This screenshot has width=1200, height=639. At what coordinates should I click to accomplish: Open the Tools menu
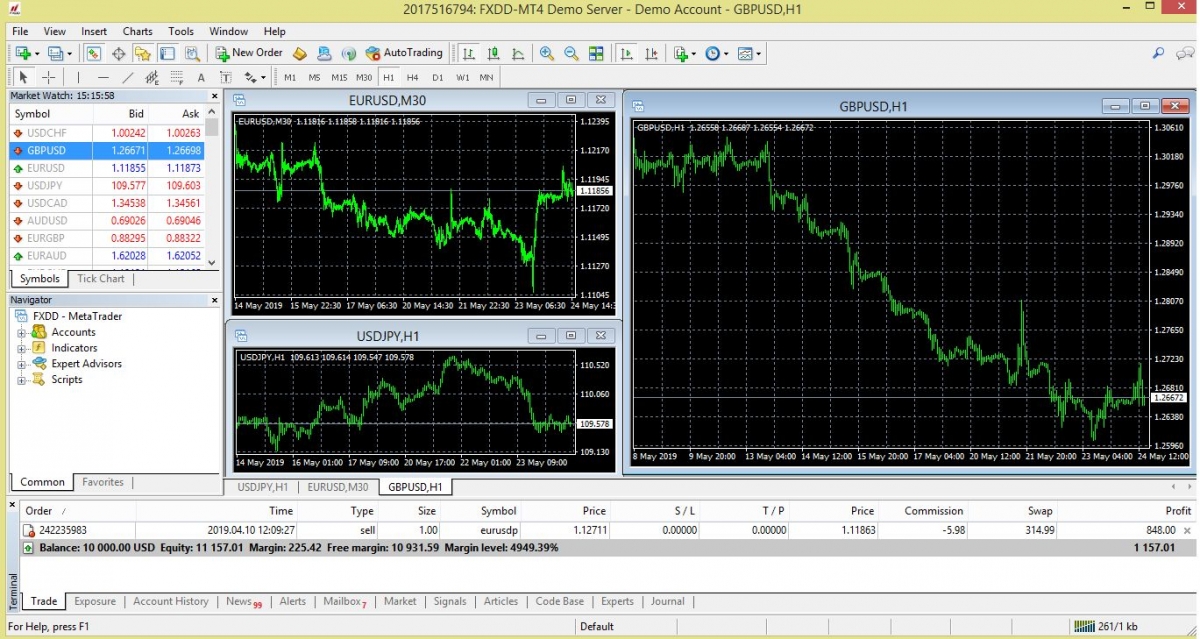181,32
